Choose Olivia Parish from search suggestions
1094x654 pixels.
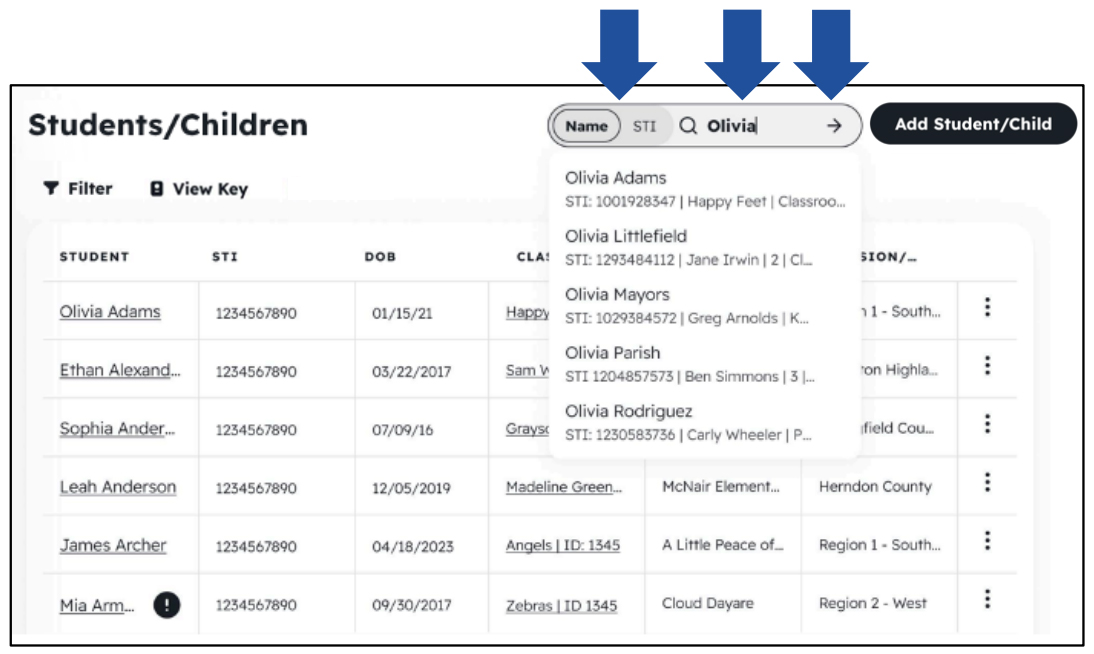pyautogui.click(x=705, y=364)
